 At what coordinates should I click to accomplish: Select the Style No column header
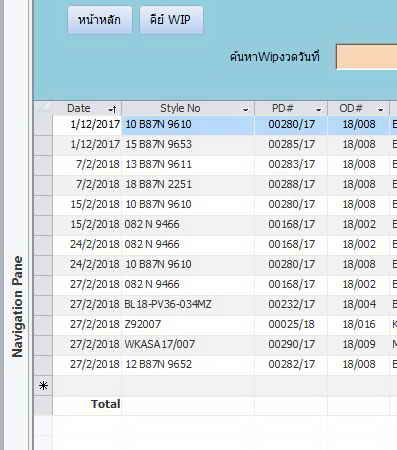point(180,108)
